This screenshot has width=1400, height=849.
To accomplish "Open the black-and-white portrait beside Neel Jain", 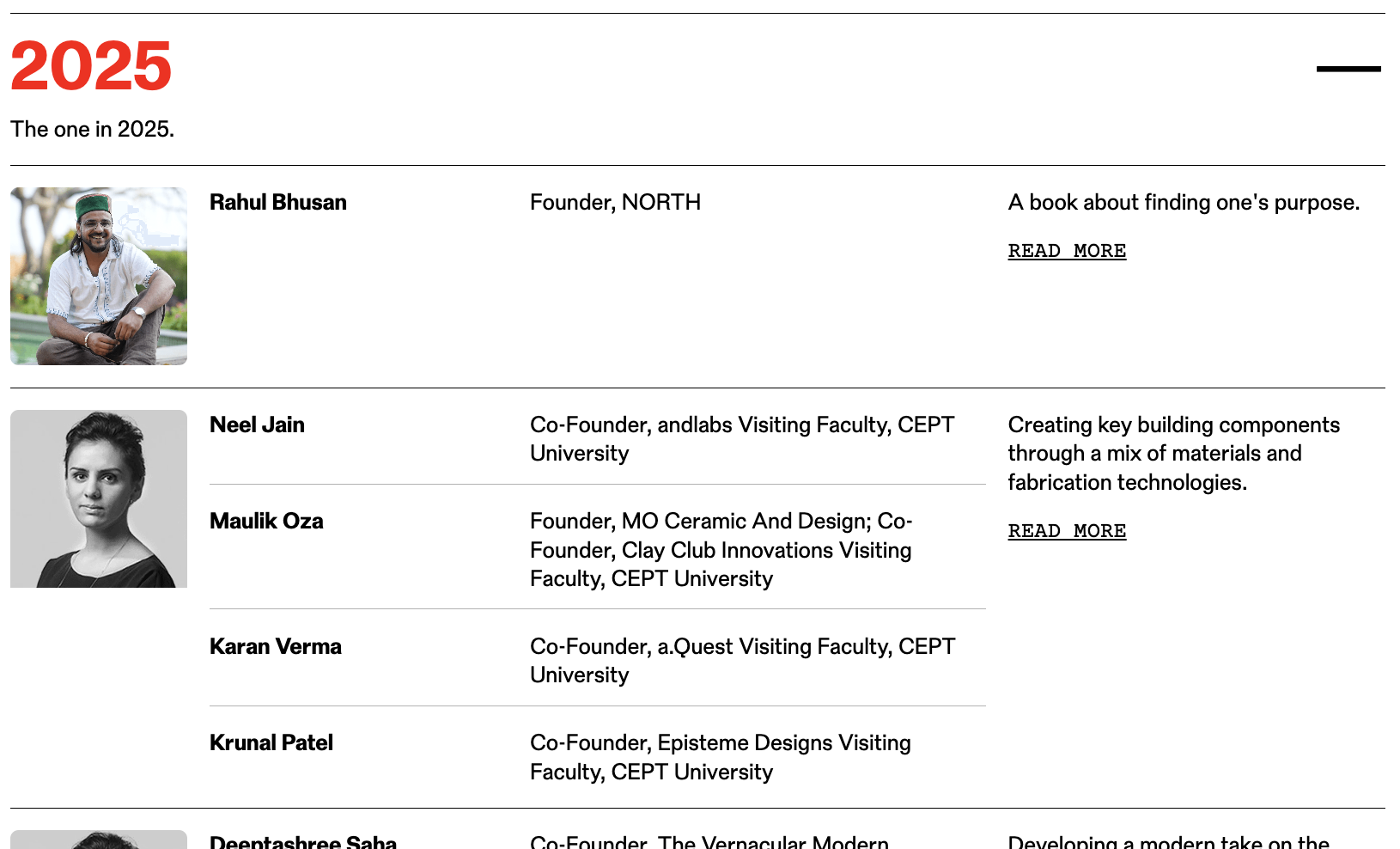I will (x=99, y=498).
